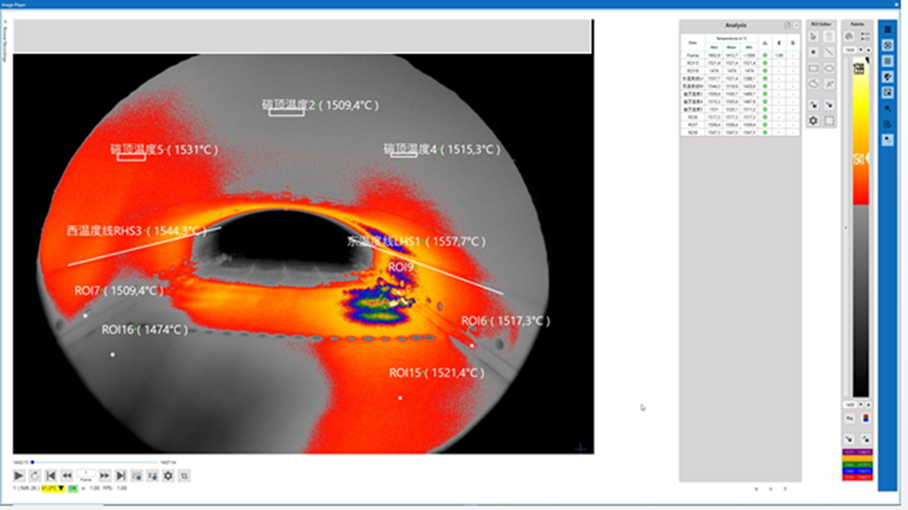
Task: Select the line ROI tool
Action: click(x=829, y=52)
